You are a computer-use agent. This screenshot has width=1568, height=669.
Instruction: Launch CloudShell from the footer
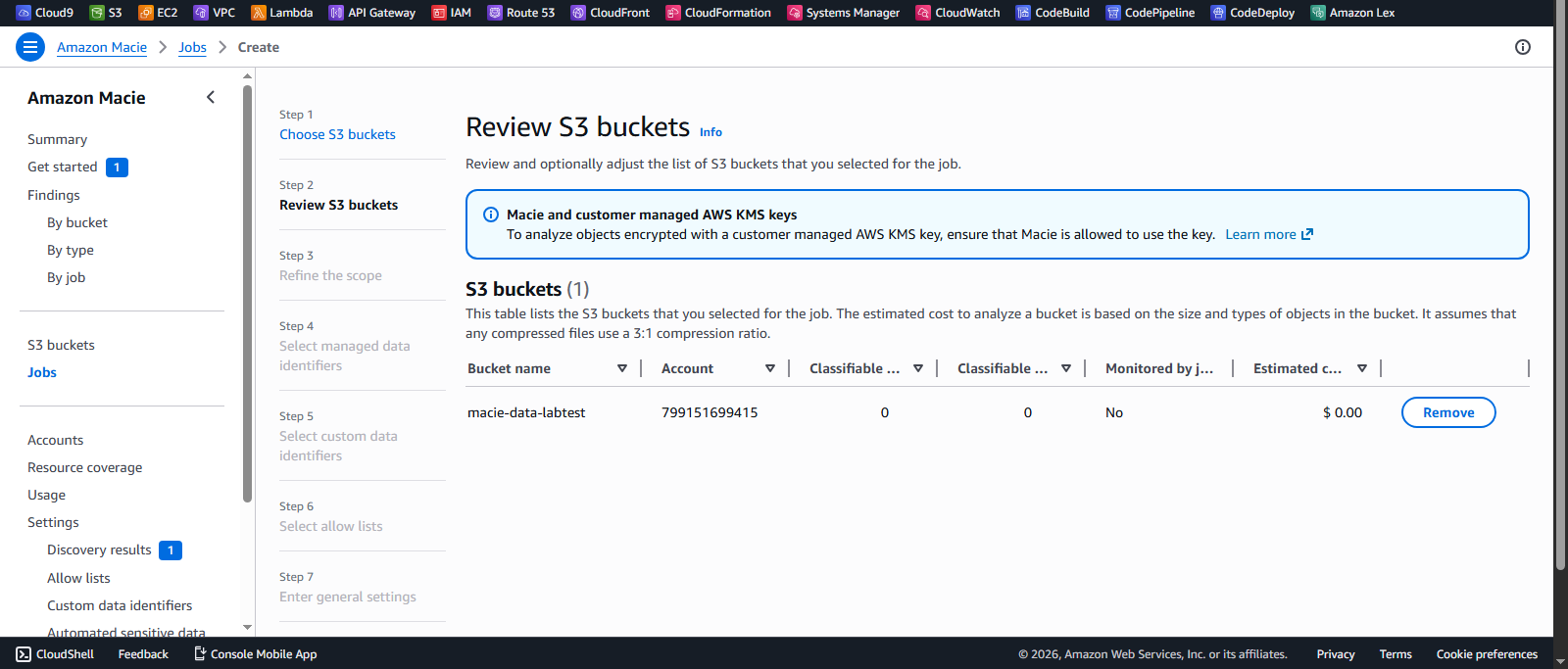pyautogui.click(x=55, y=654)
